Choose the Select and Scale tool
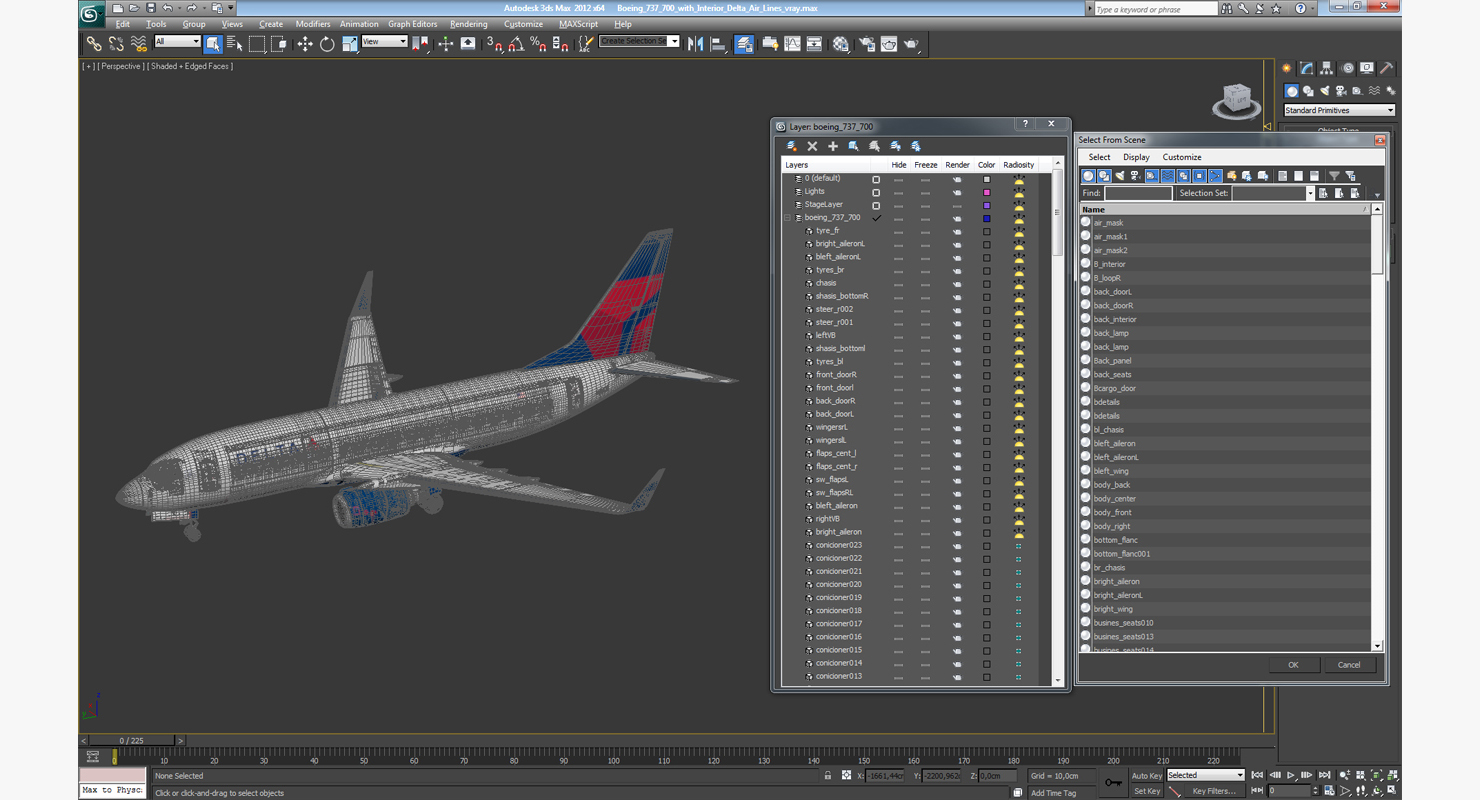Viewport: 1480px width, 800px height. pos(349,44)
